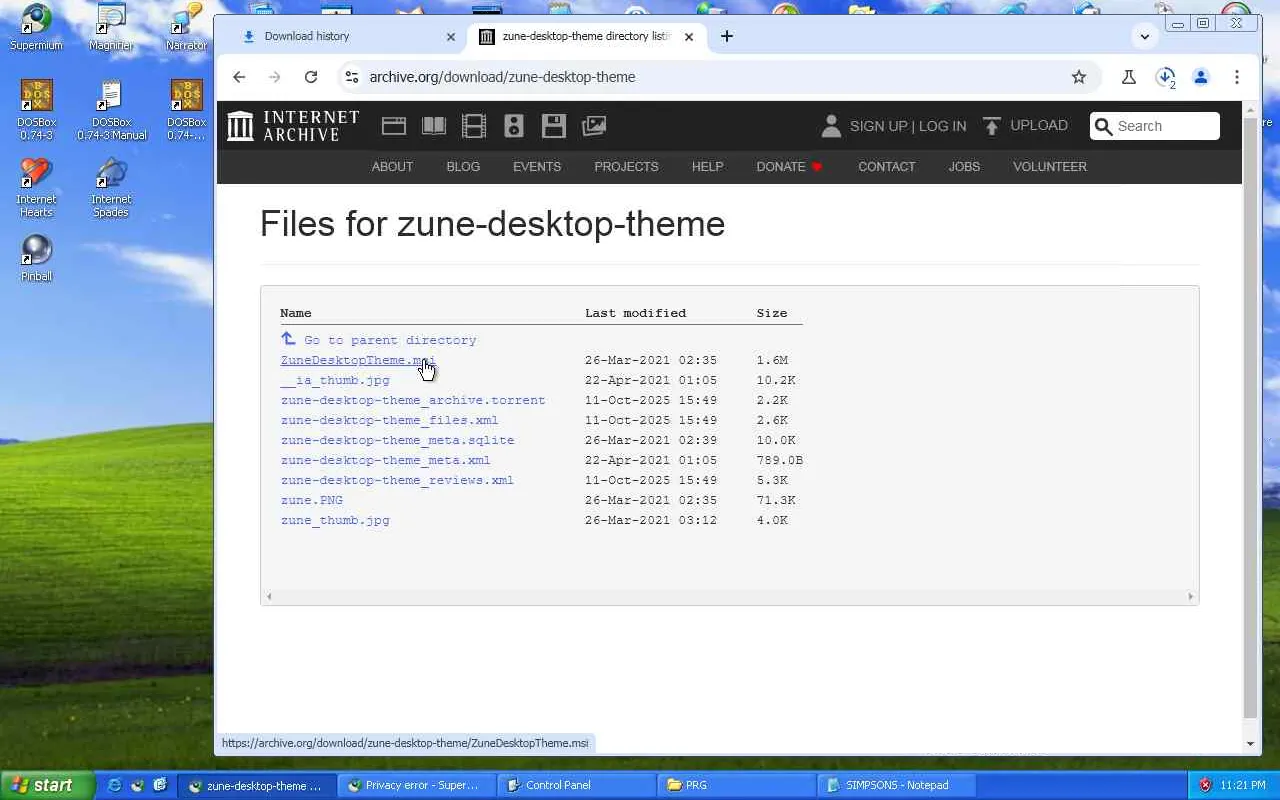This screenshot has width=1280, height=800.
Task: Open the __ia_thumb.jpg file link
Action: pyautogui.click(x=335, y=380)
